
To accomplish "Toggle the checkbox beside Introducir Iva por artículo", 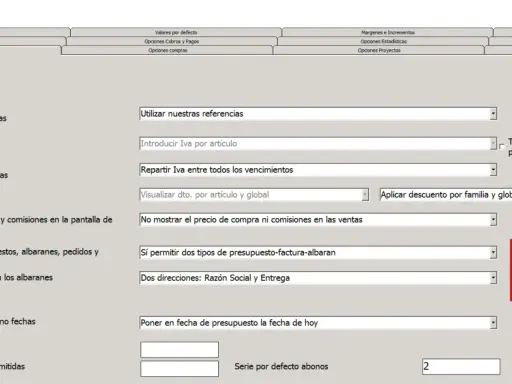I will tap(502, 146).
